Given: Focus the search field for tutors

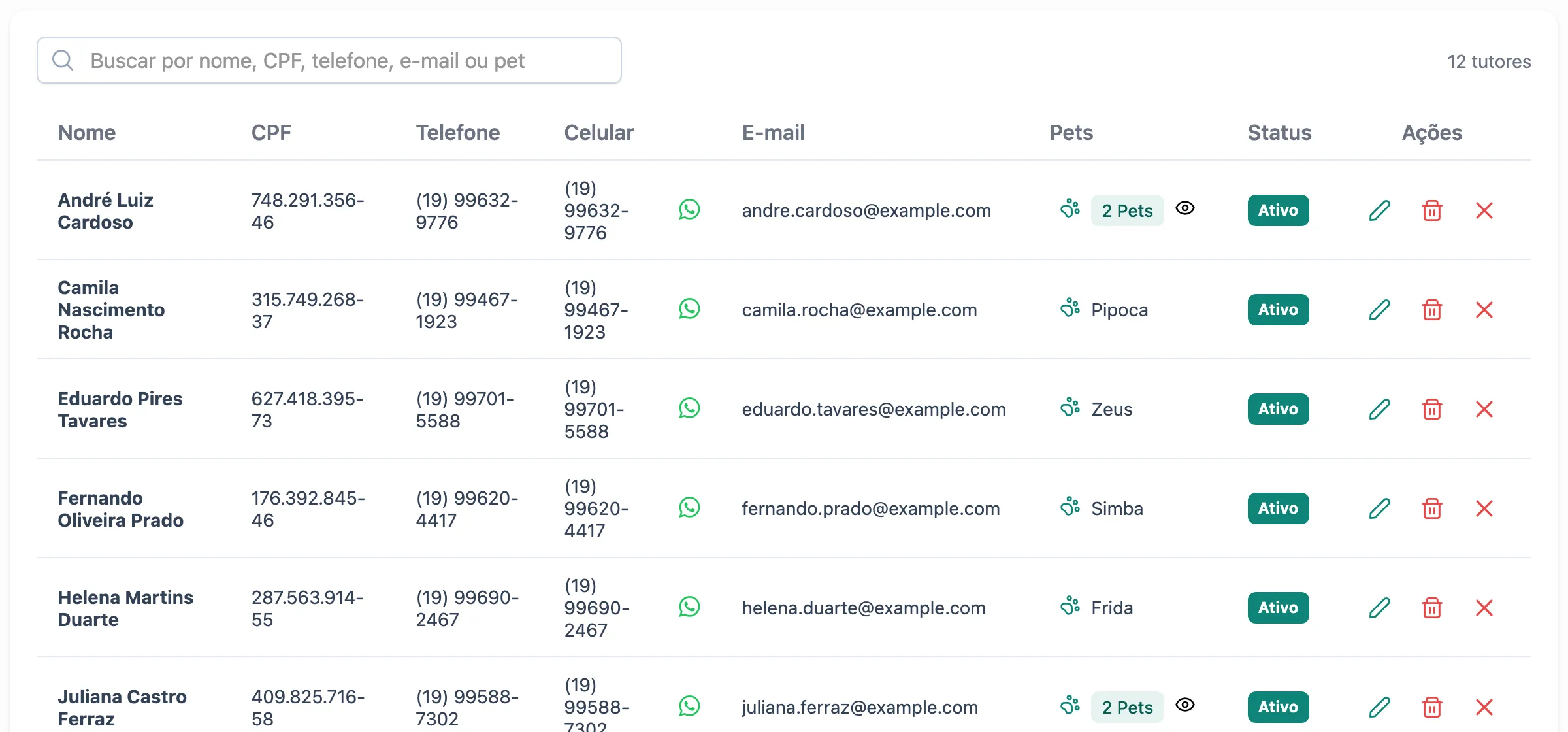Looking at the screenshot, I should pyautogui.click(x=329, y=60).
